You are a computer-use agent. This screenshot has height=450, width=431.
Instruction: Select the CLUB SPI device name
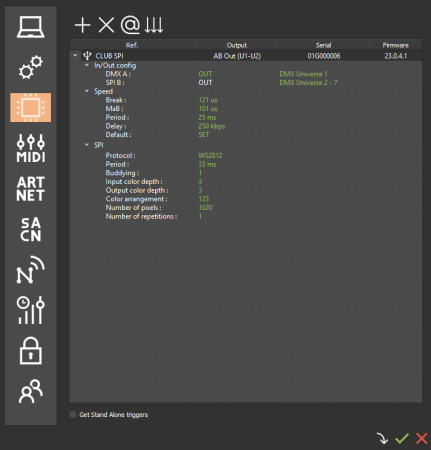[109, 56]
